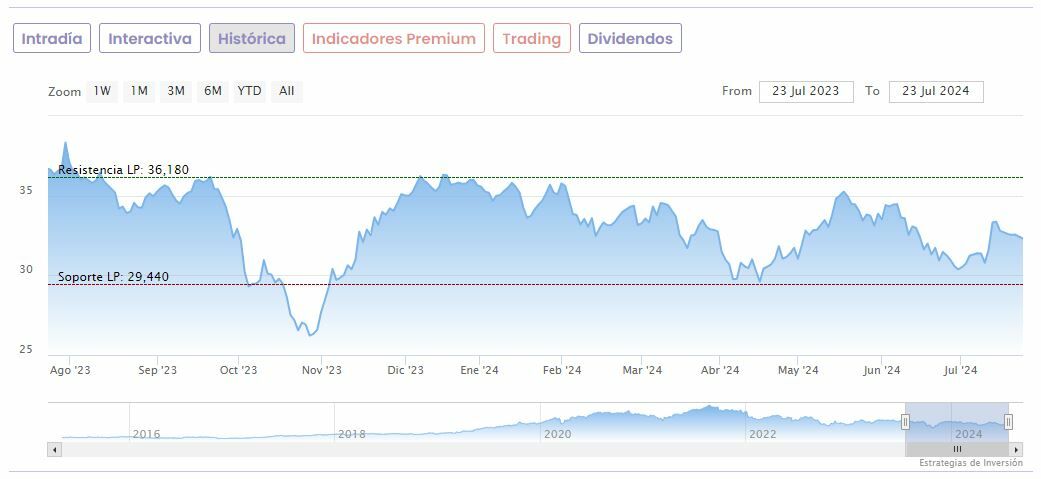Set zoom range to 1M

tap(139, 91)
